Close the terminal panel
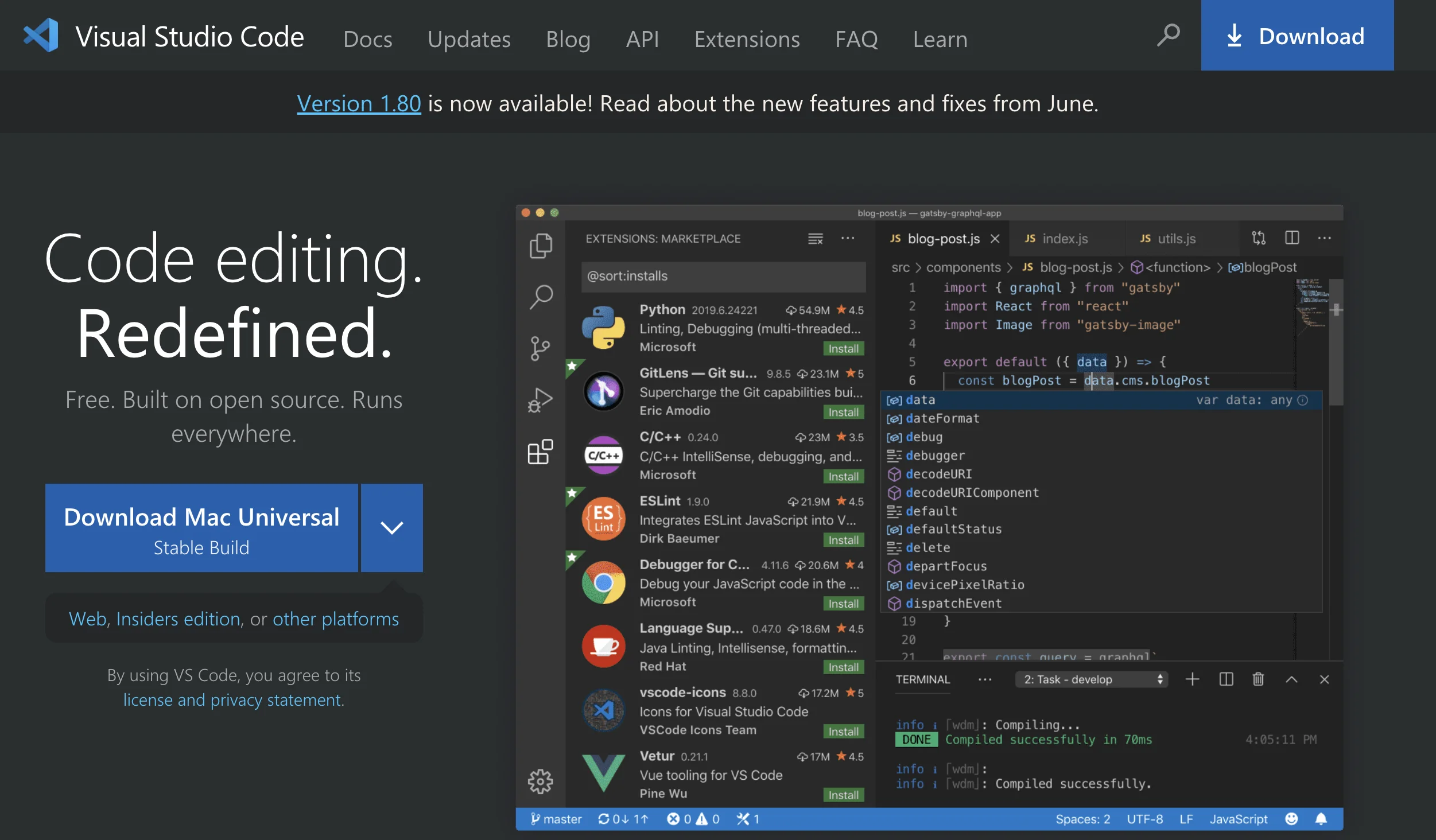The width and height of the screenshot is (1436, 840). click(x=1325, y=679)
